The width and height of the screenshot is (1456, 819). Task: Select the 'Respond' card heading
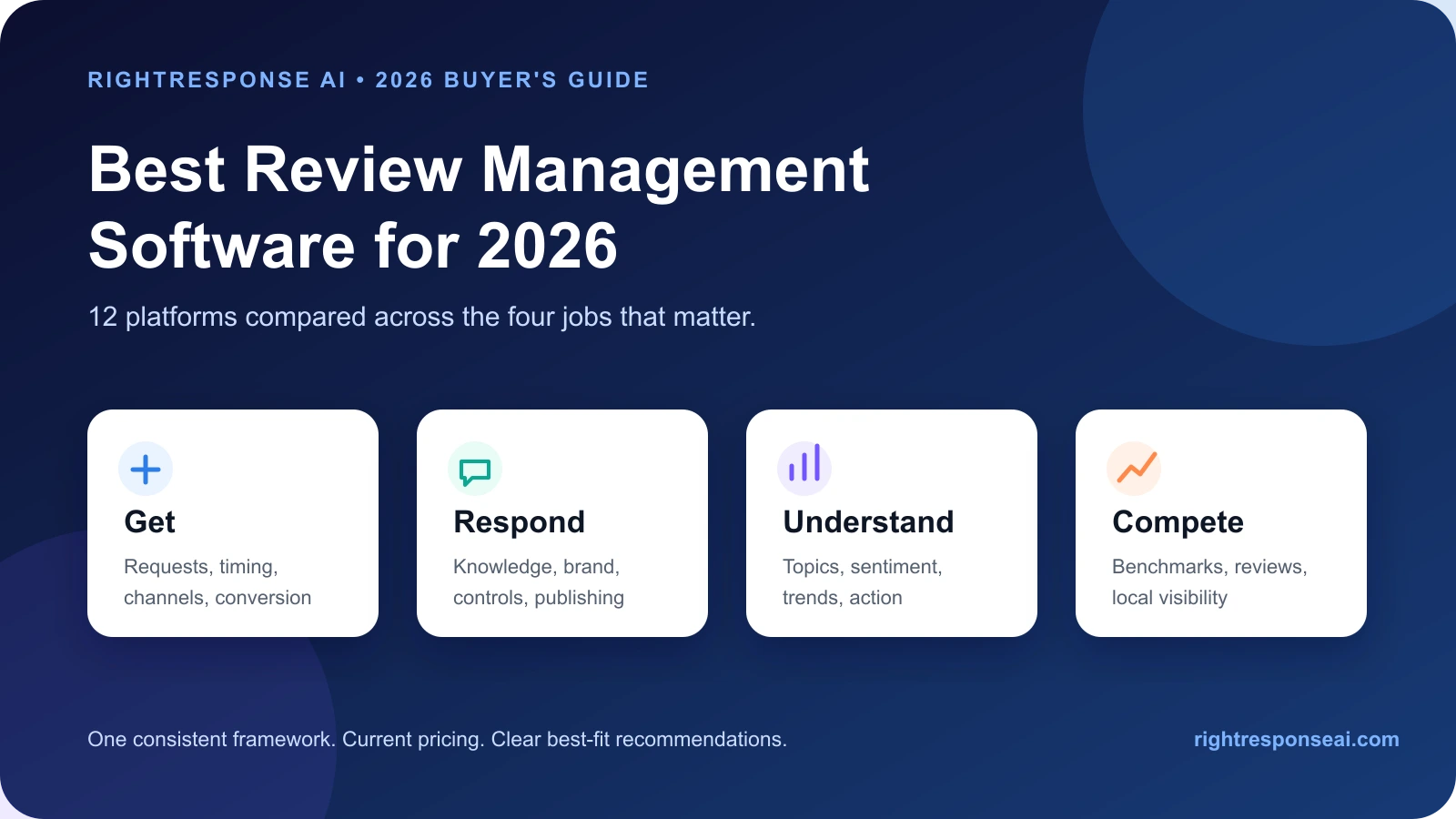(519, 522)
